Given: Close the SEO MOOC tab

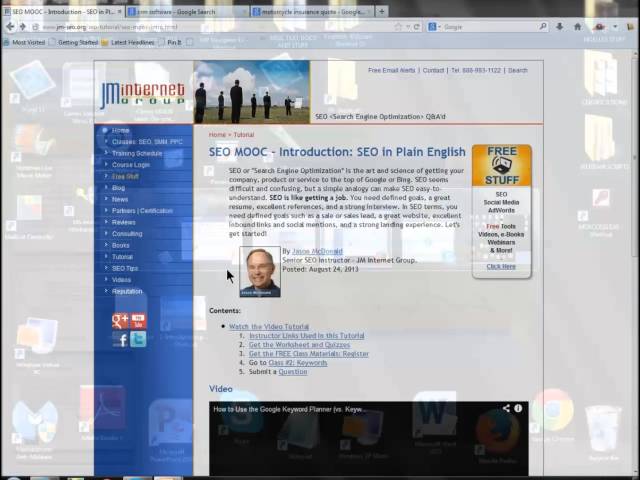Looking at the screenshot, I should (120, 12).
